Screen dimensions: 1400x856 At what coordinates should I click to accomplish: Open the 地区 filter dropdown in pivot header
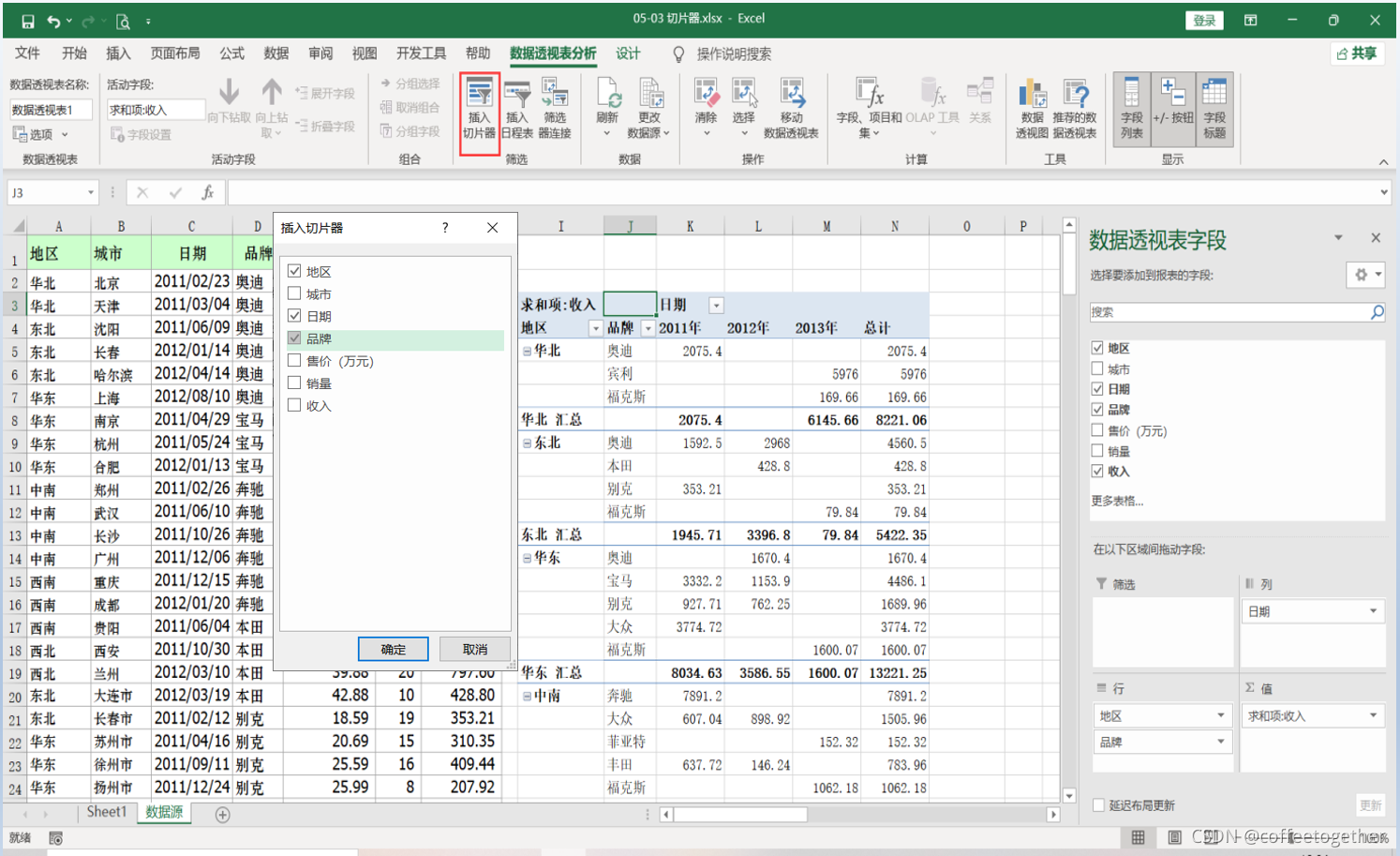595,328
